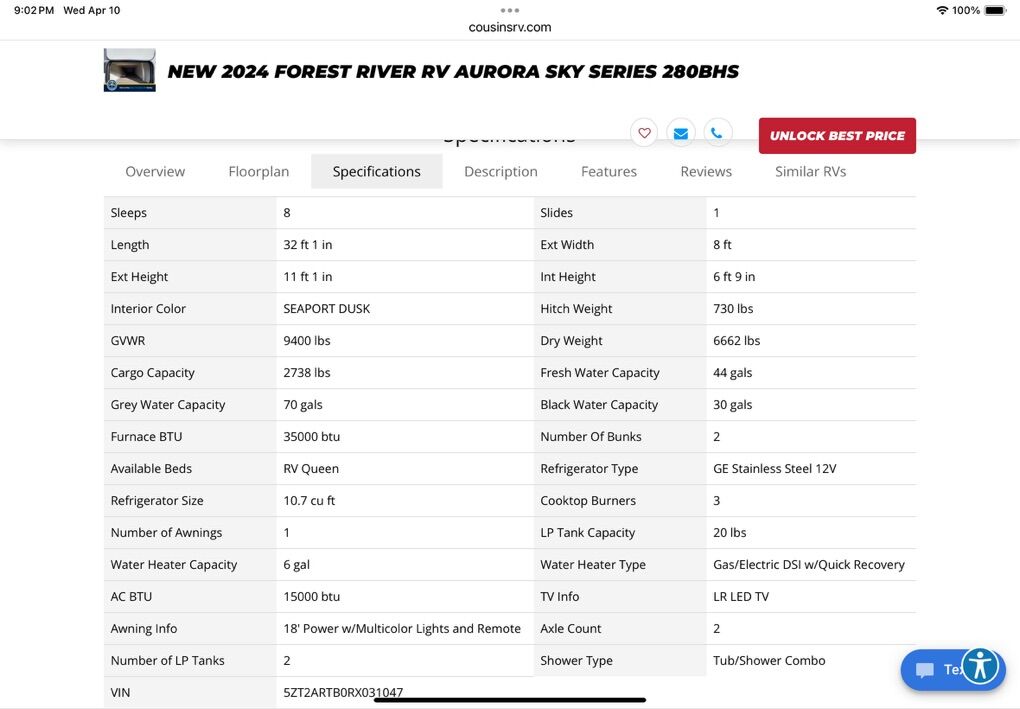The image size is (1020, 709).
Task: Tap the phone call icon
Action: 717,133
